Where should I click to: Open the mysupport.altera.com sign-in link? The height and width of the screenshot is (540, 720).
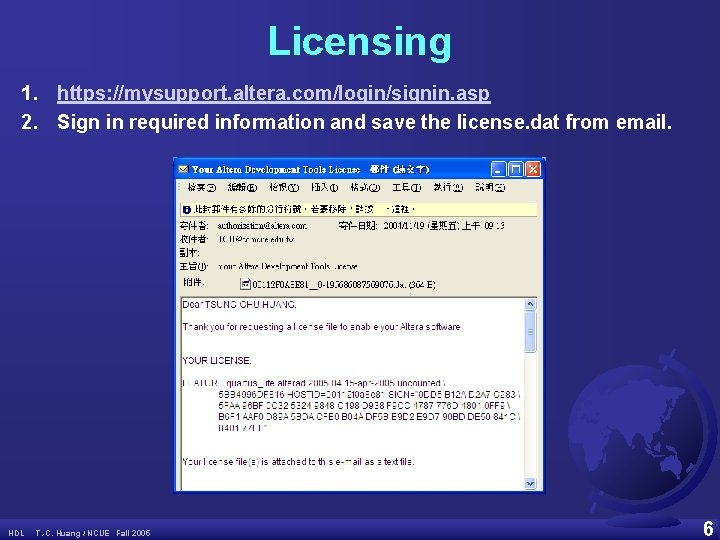(x=274, y=93)
